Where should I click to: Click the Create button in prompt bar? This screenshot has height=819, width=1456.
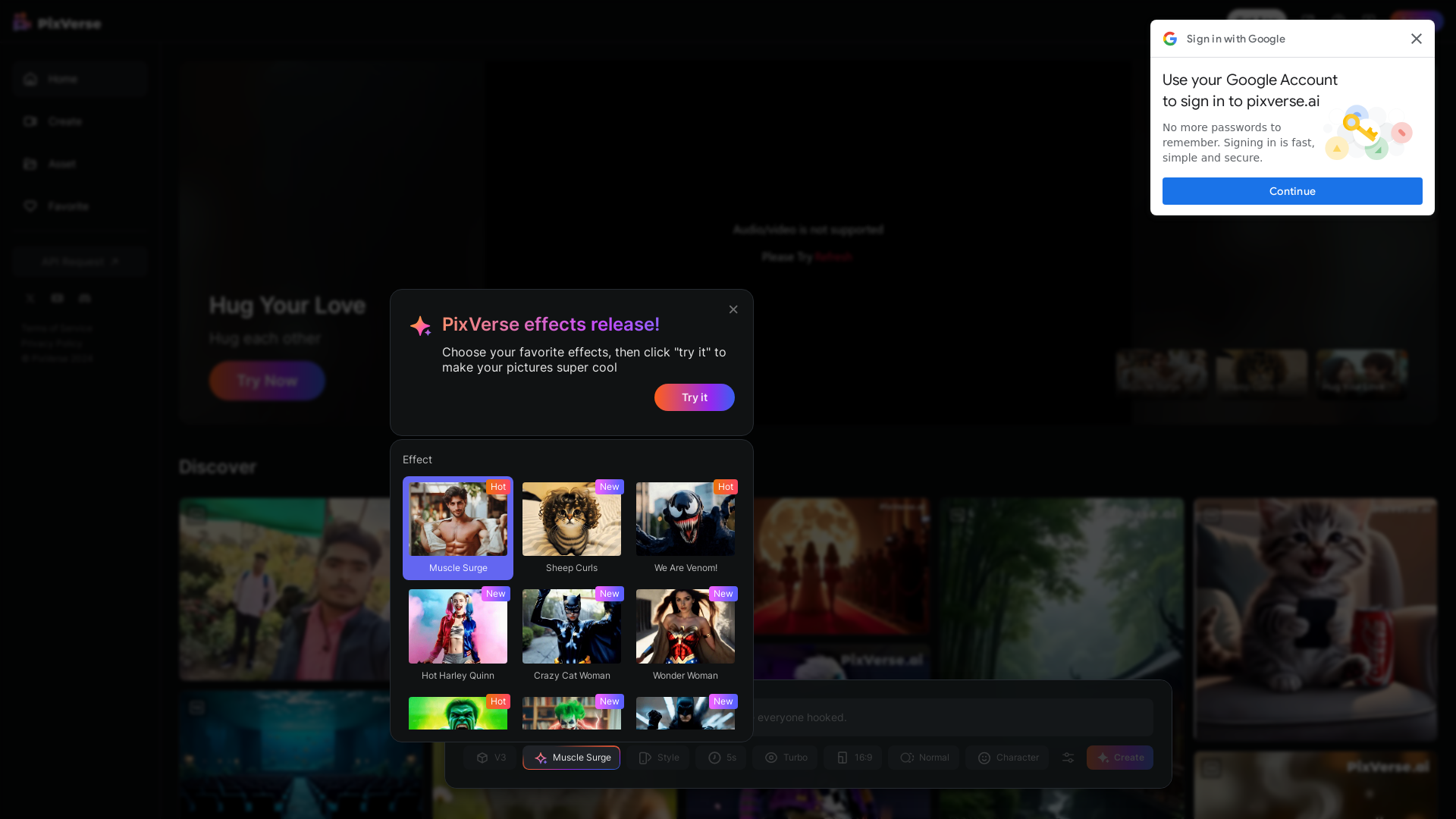tap(1119, 758)
